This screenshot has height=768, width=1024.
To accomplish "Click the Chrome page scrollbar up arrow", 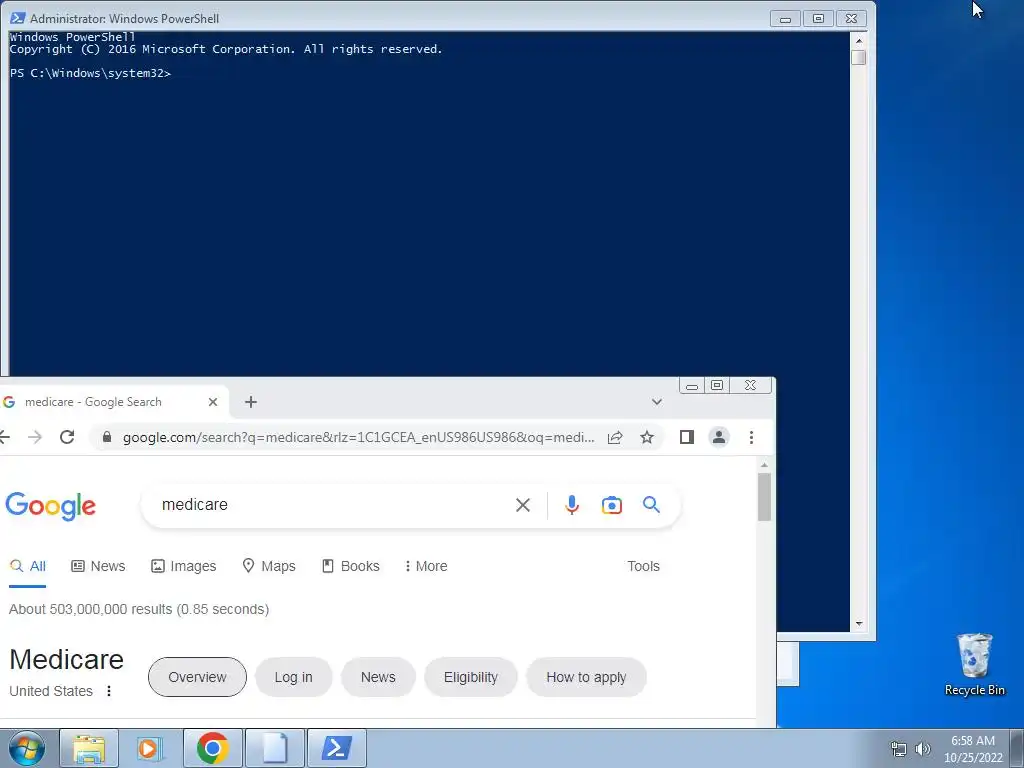I will 764,464.
